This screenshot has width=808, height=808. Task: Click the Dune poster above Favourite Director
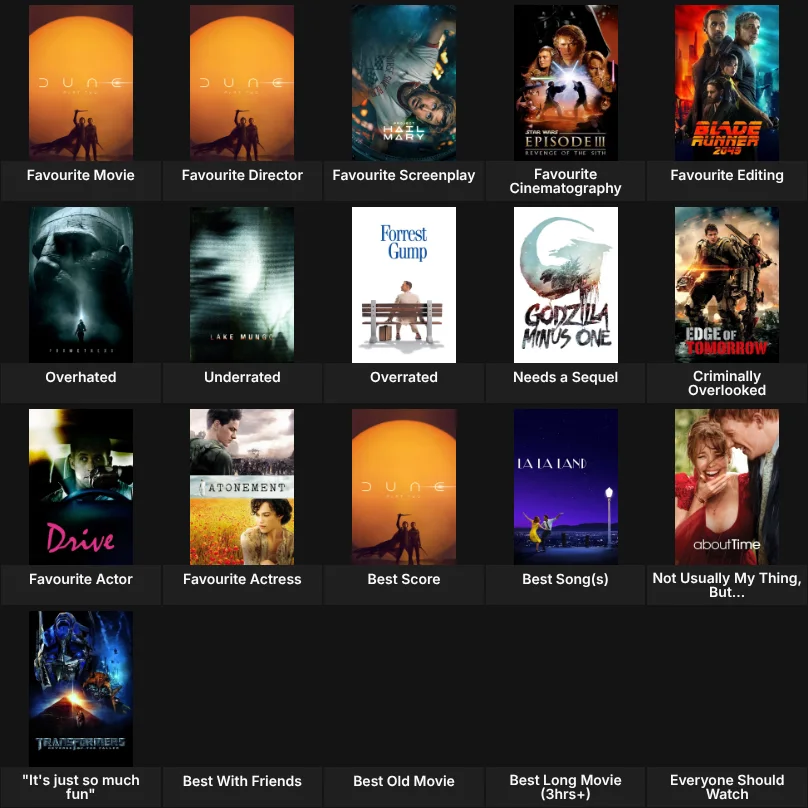coord(242,83)
